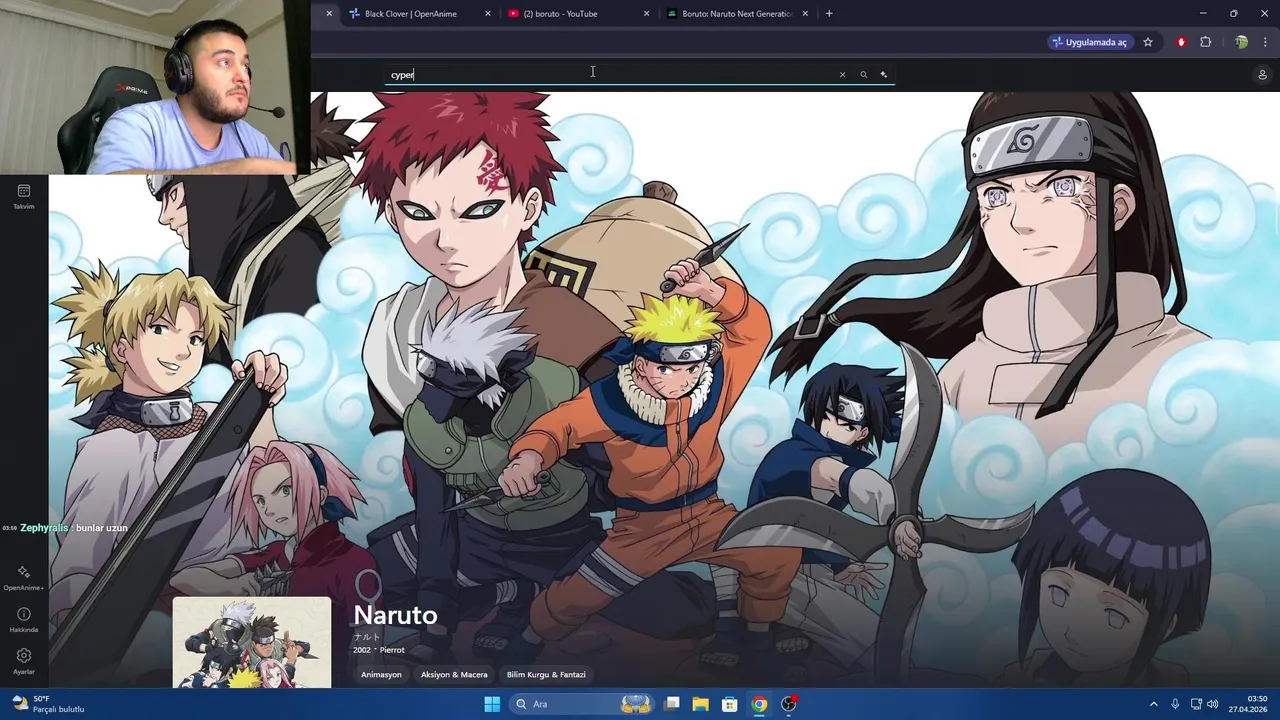Screen dimensions: 1280x720
Task: Open the Chrome extensions puzzle icon
Action: (x=1205, y=42)
